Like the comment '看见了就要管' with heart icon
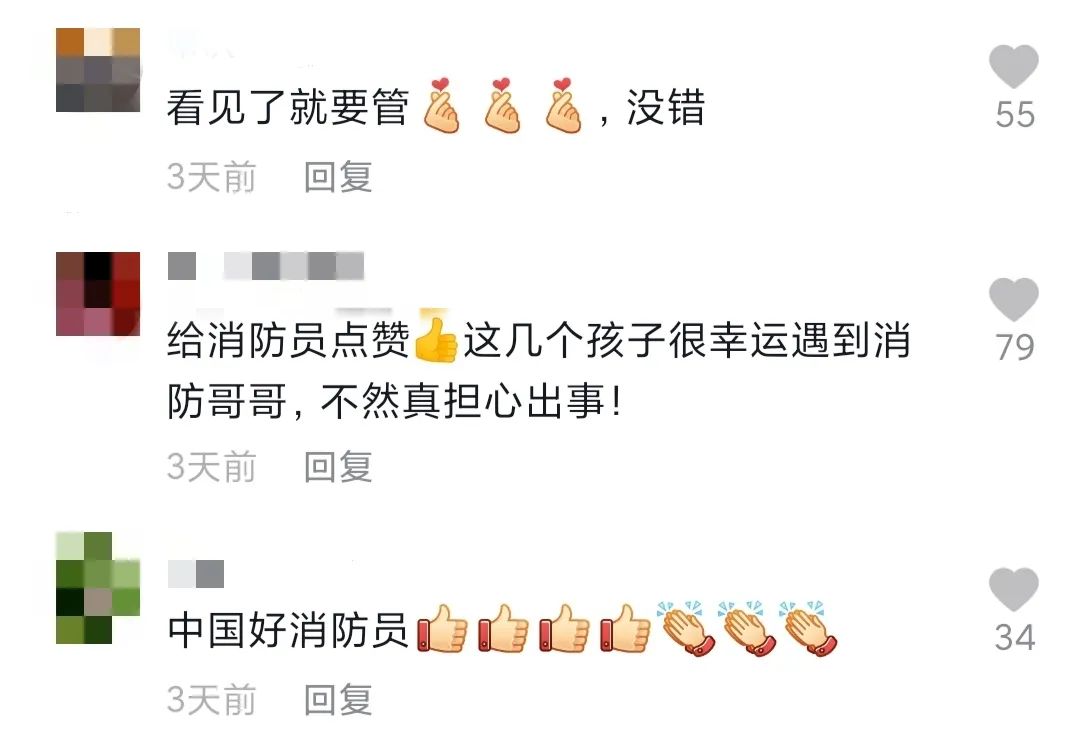This screenshot has width=1080, height=744. pyautogui.click(x=1014, y=66)
